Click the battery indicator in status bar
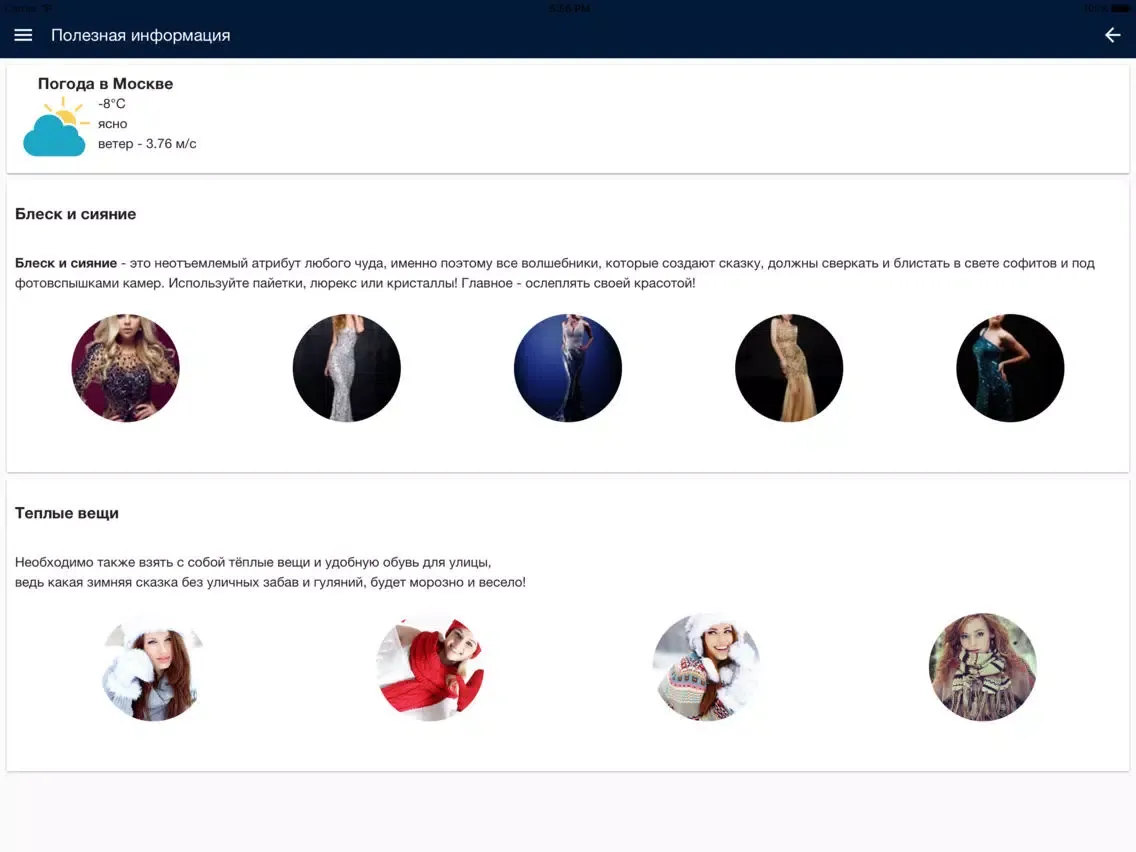 1119,9
